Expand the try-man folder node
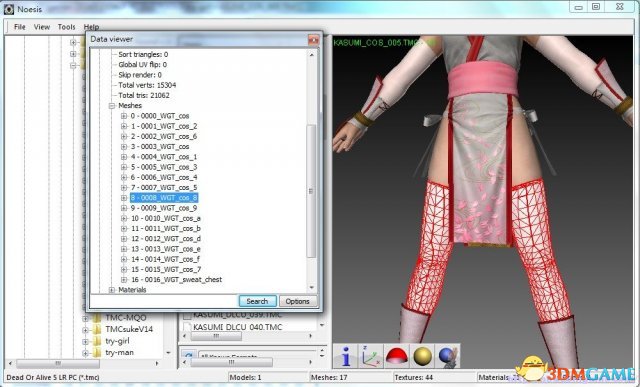640x387 pixels. 85,353
